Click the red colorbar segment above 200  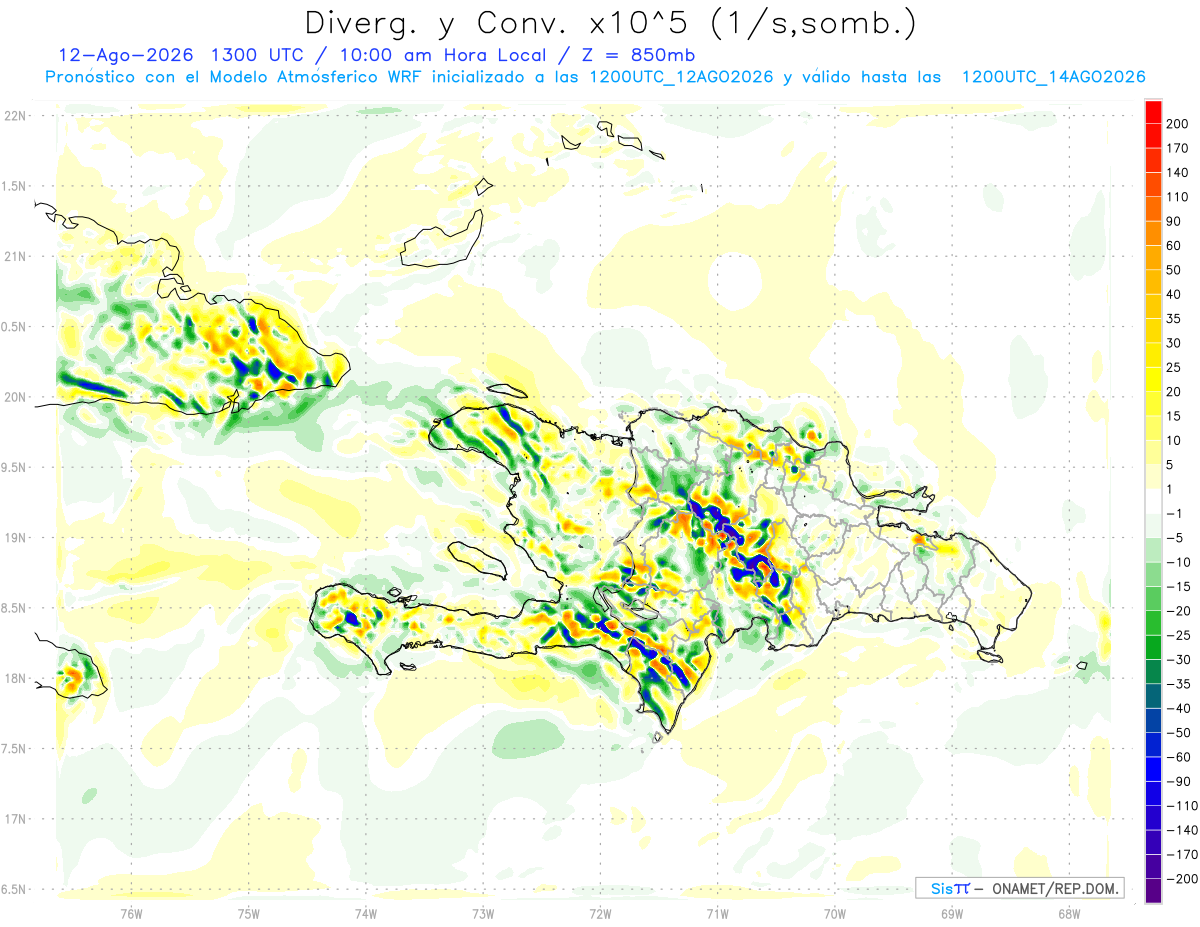pos(1153,113)
